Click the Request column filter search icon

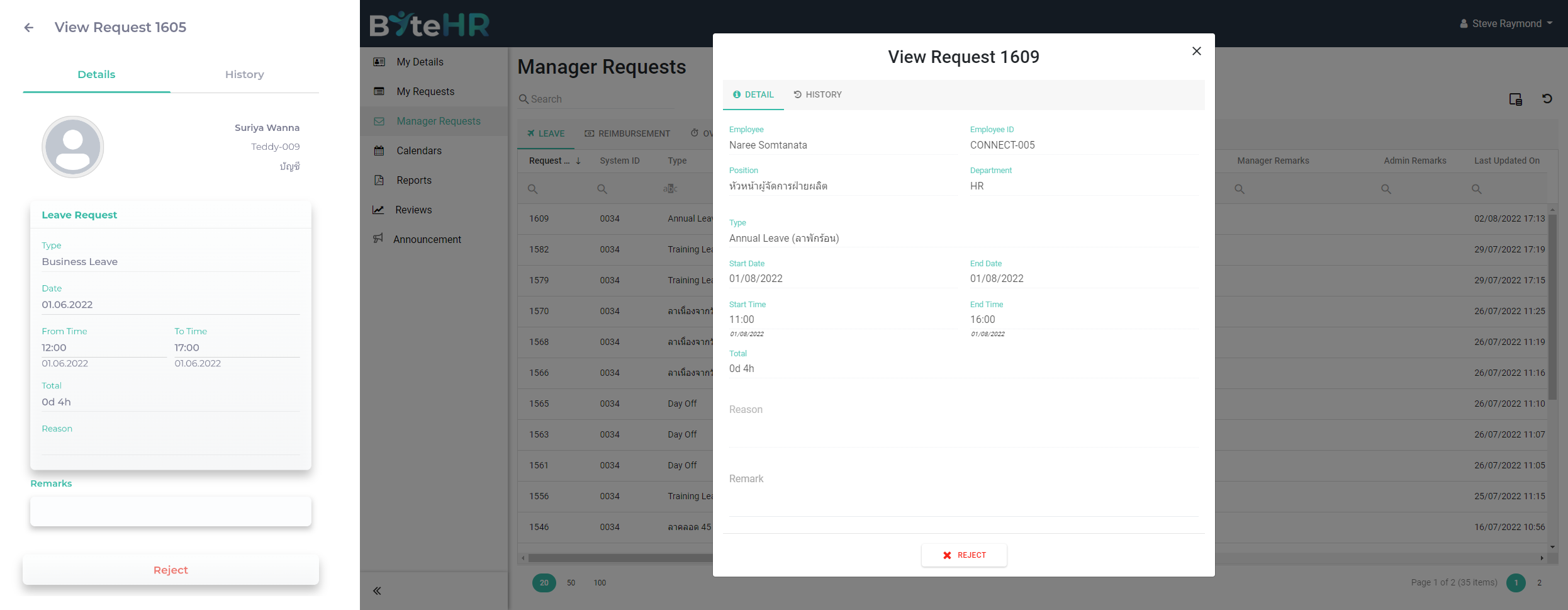point(533,189)
